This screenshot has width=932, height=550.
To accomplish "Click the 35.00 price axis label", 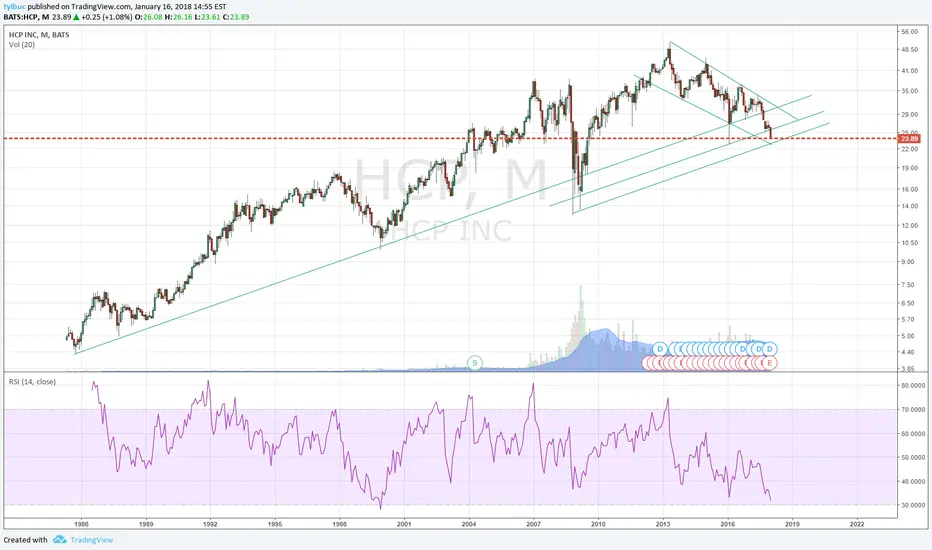I will coord(909,91).
